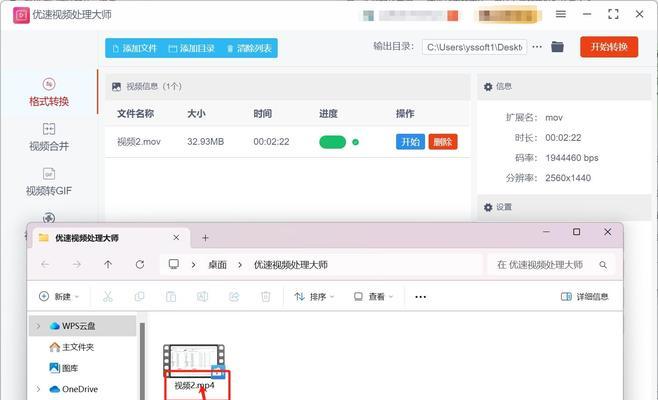Select the 视频2.mov file name cell
The height and width of the screenshot is (400, 658).
click(139, 142)
